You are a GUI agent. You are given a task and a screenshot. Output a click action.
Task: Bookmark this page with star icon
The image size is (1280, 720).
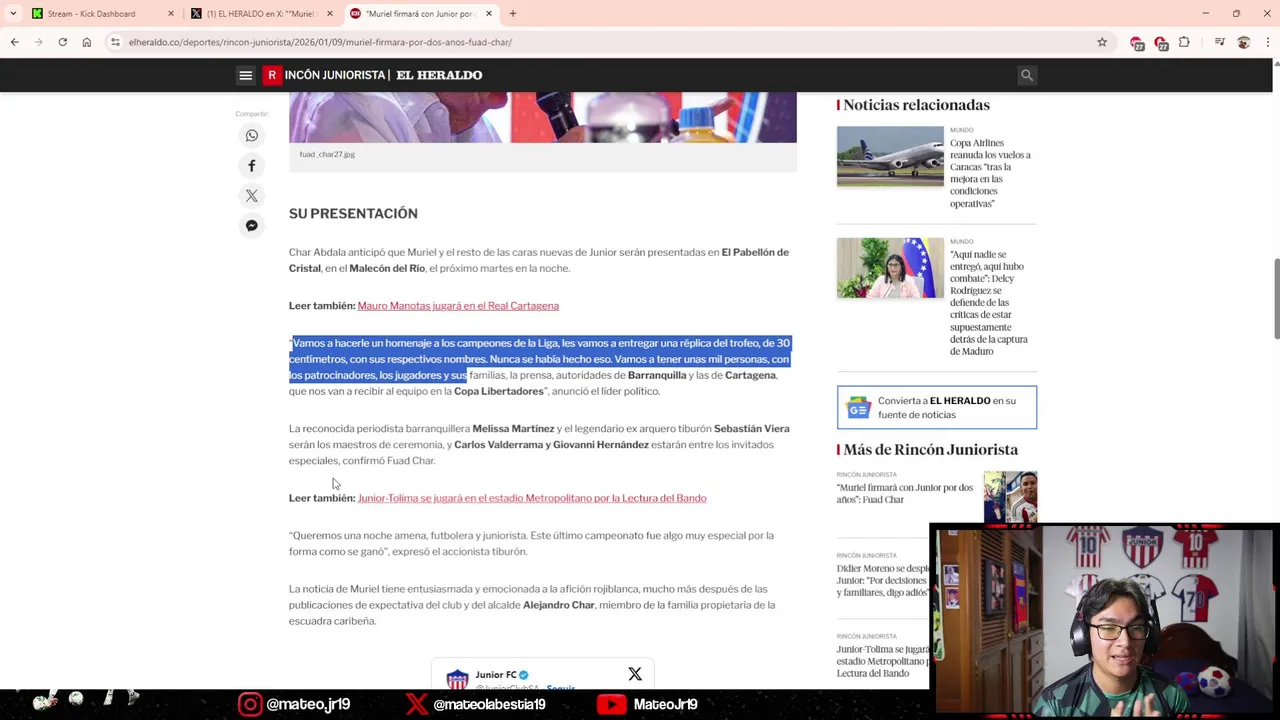1102,42
